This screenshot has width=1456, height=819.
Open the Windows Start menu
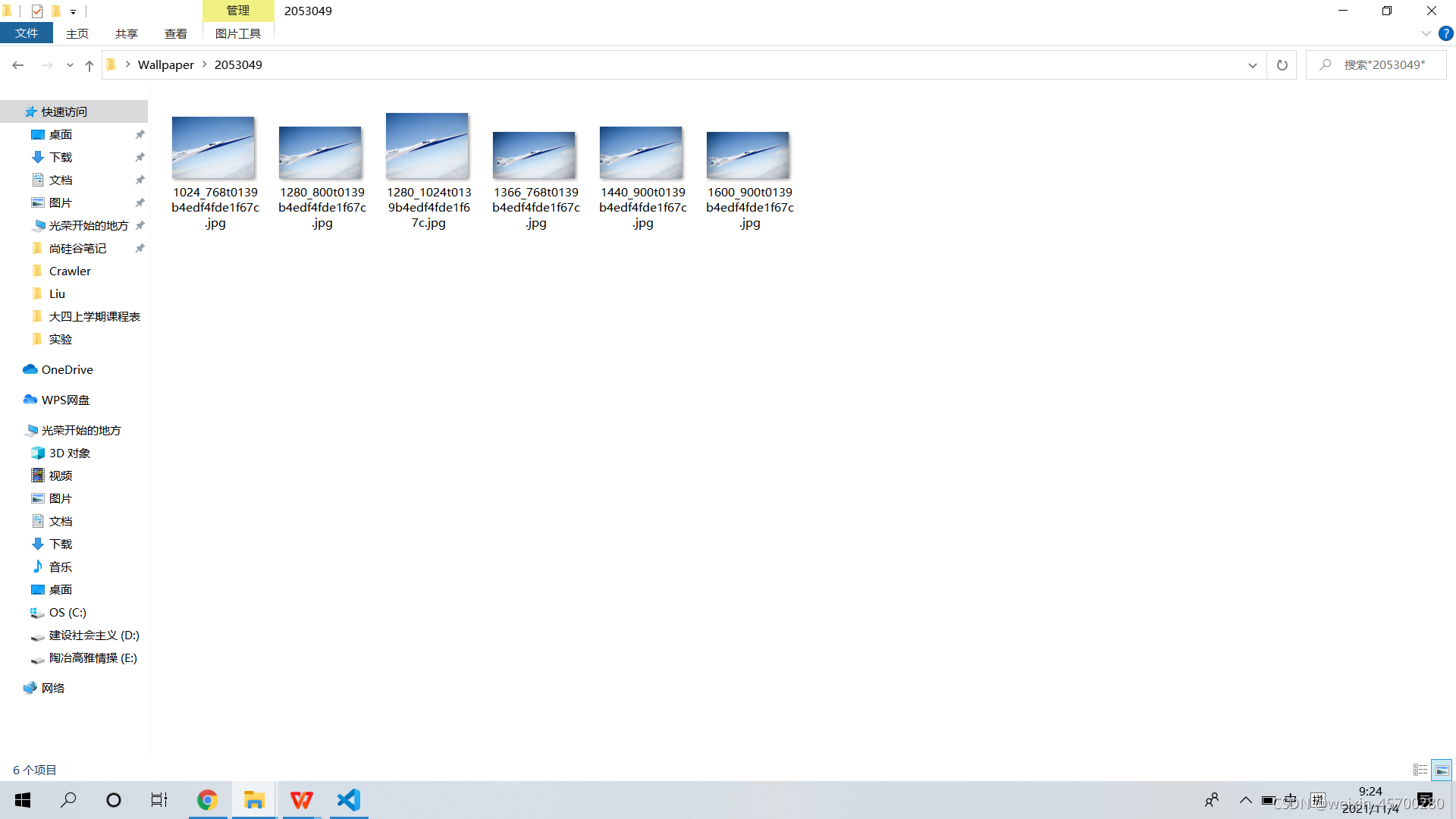pyautogui.click(x=23, y=800)
